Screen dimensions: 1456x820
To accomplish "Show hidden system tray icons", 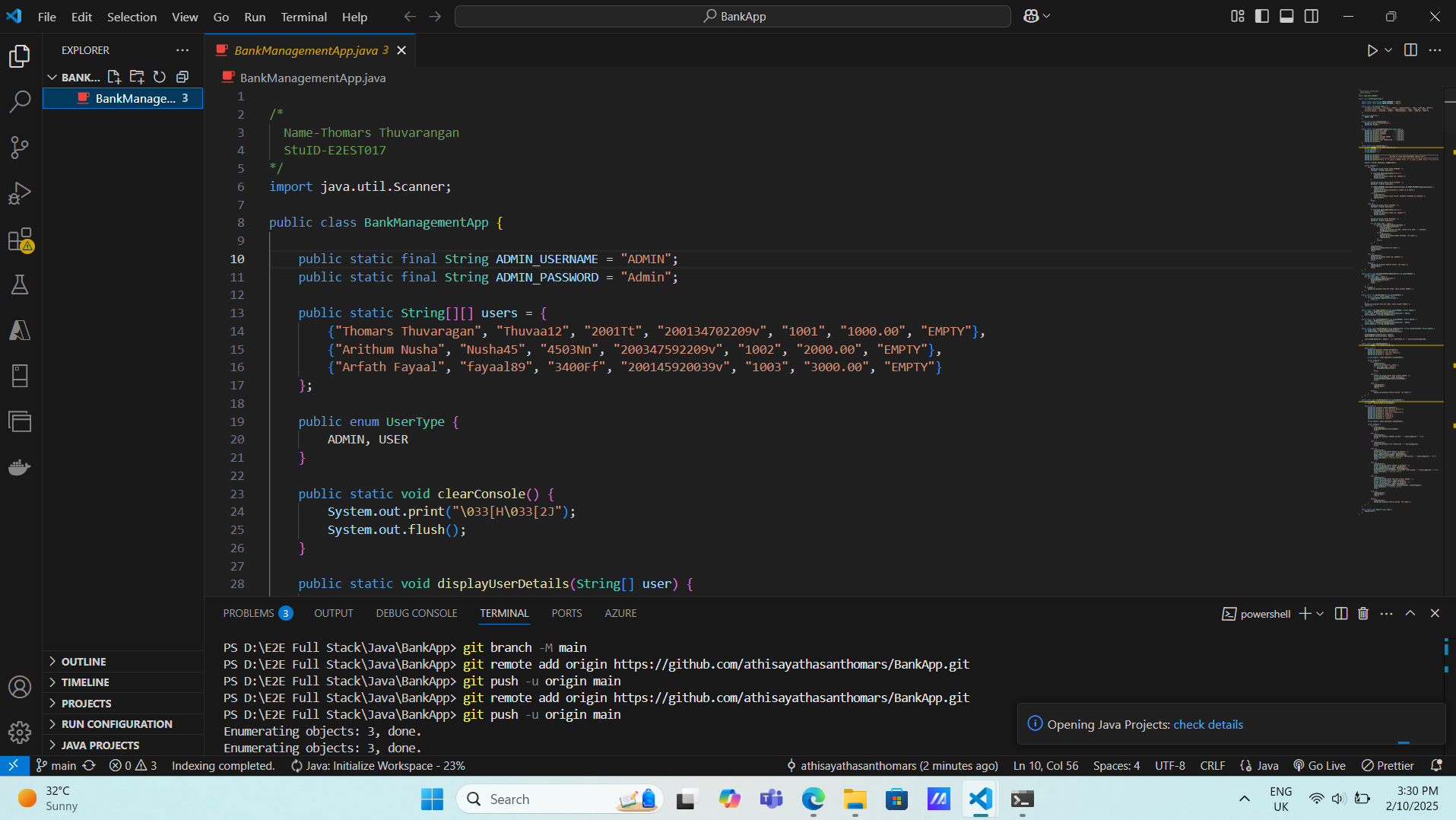I will [x=1244, y=799].
